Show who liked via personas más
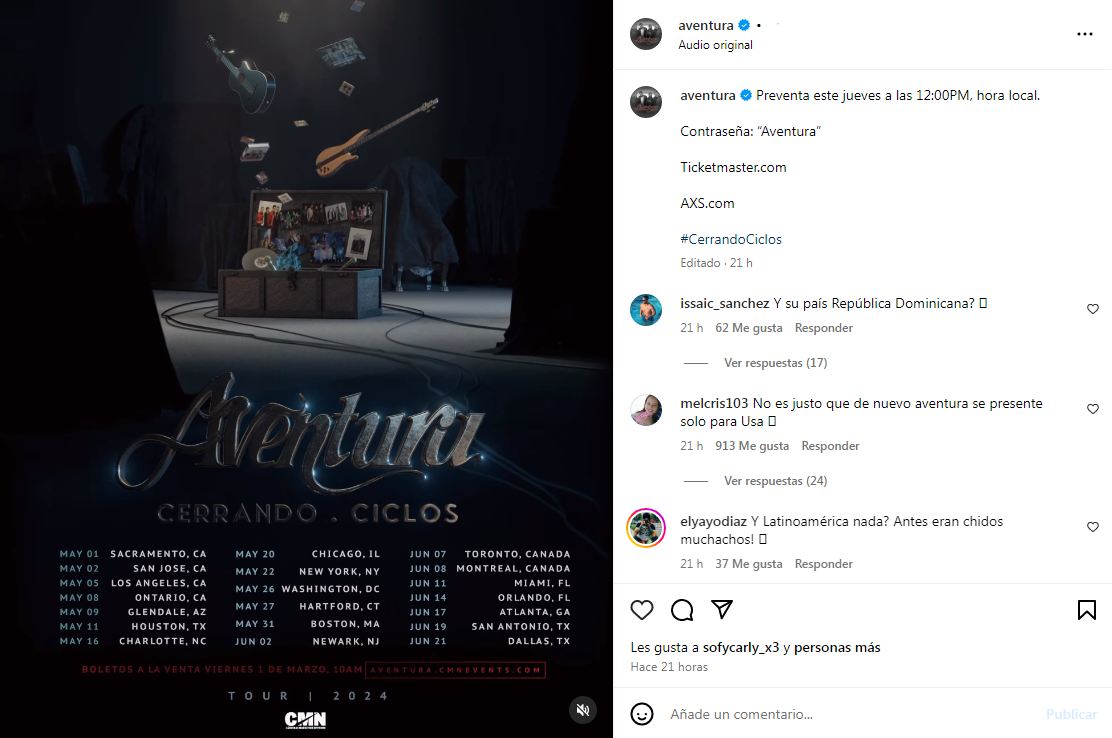 point(837,647)
